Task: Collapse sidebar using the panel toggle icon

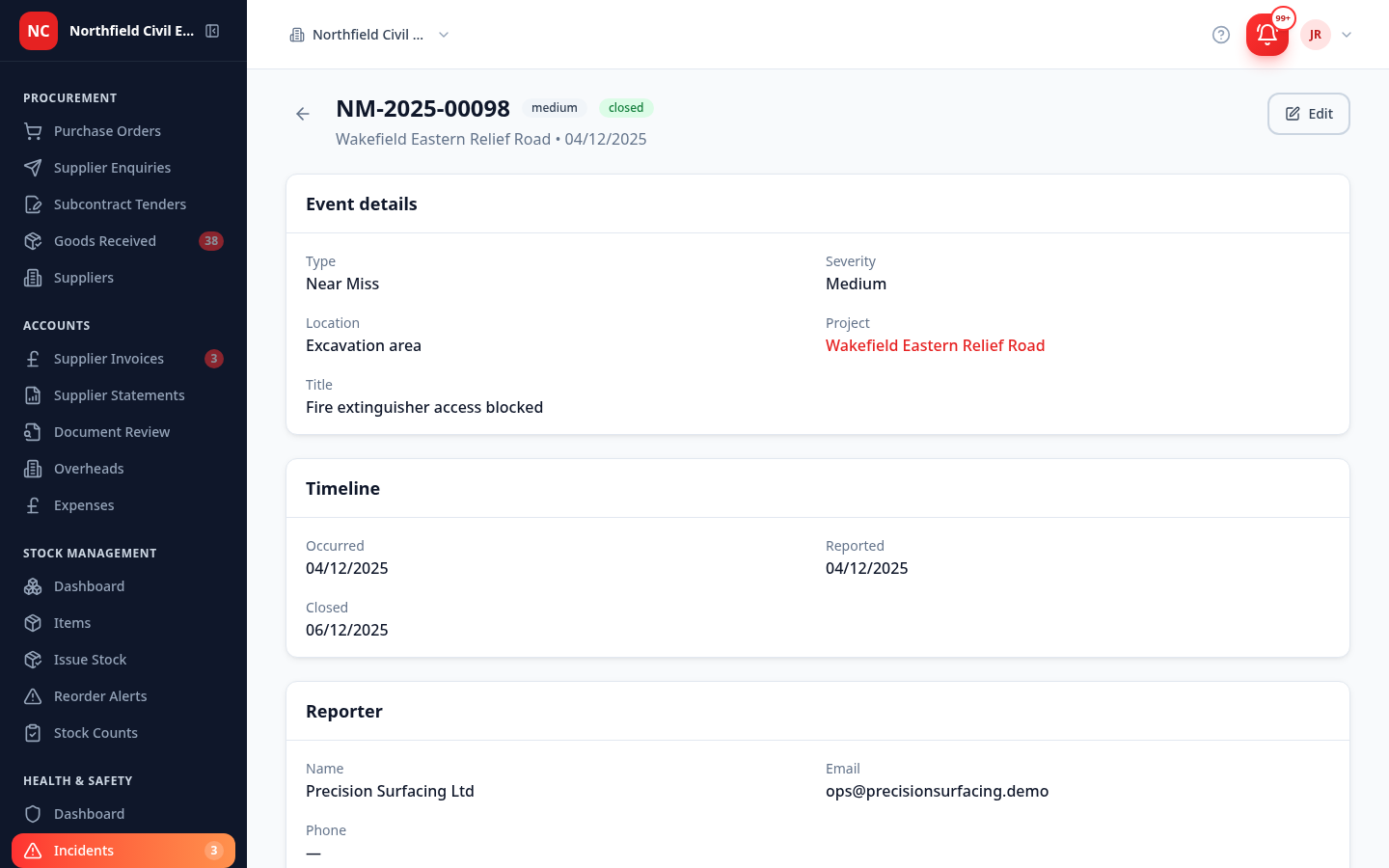Action: click(212, 31)
